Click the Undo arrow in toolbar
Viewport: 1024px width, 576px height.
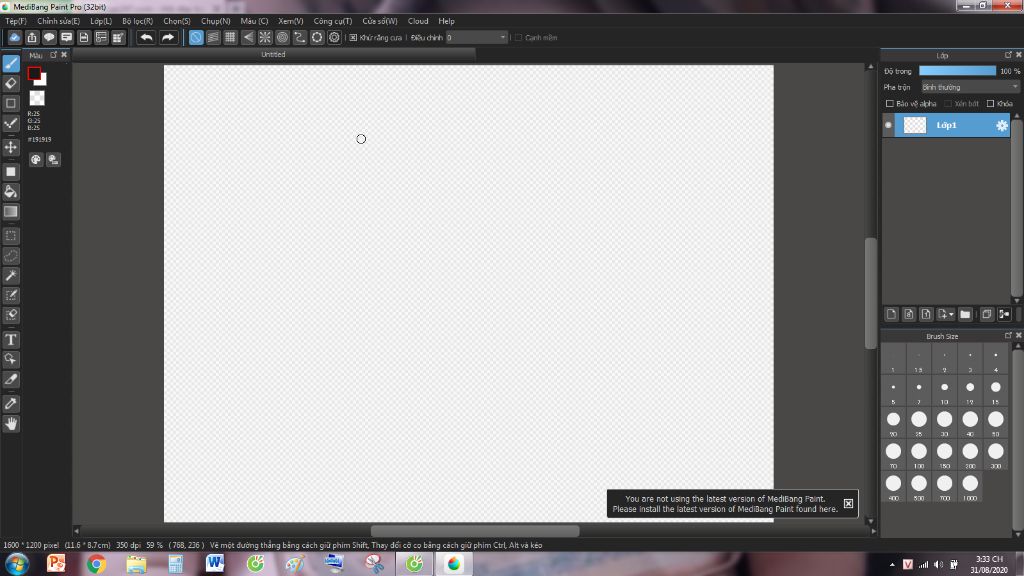(x=146, y=37)
